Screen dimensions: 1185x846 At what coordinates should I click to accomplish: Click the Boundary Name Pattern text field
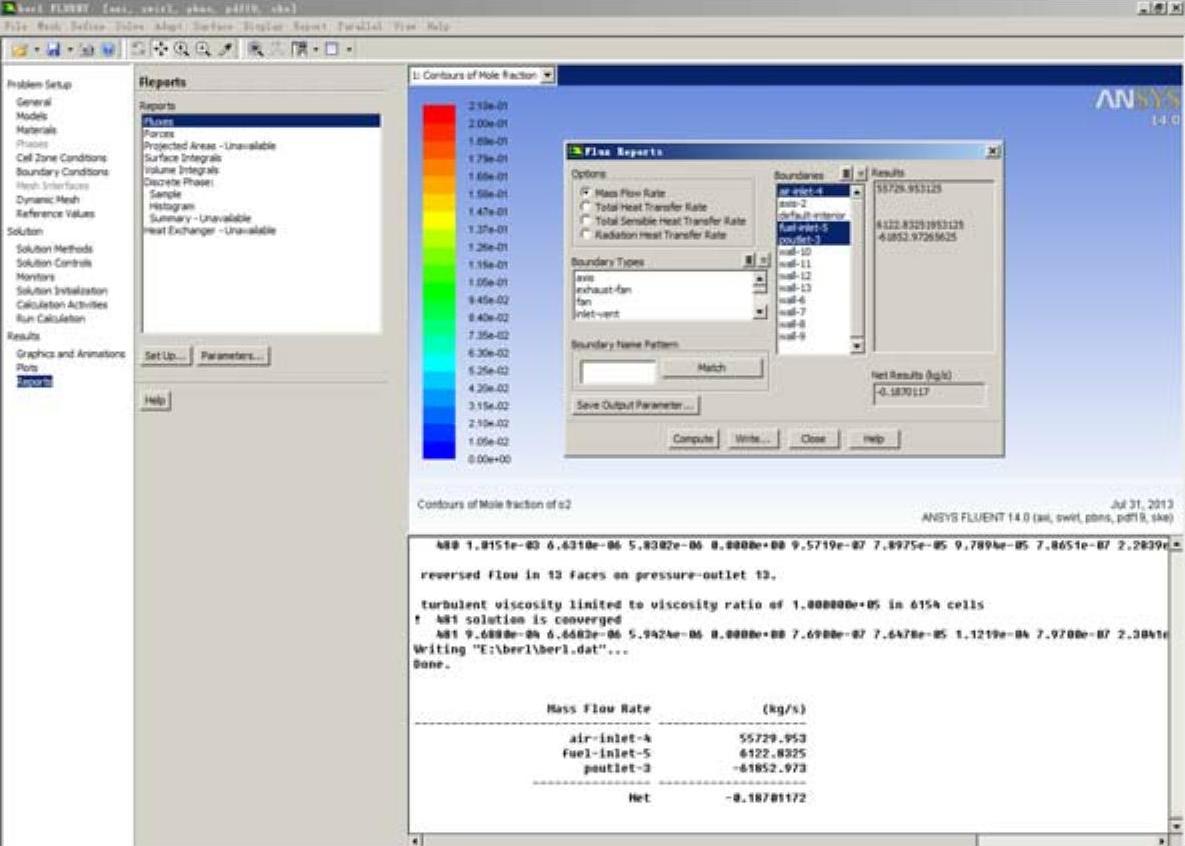tap(618, 371)
